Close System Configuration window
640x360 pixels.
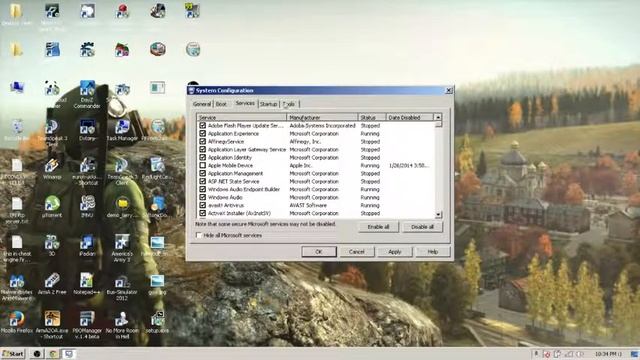tap(449, 90)
